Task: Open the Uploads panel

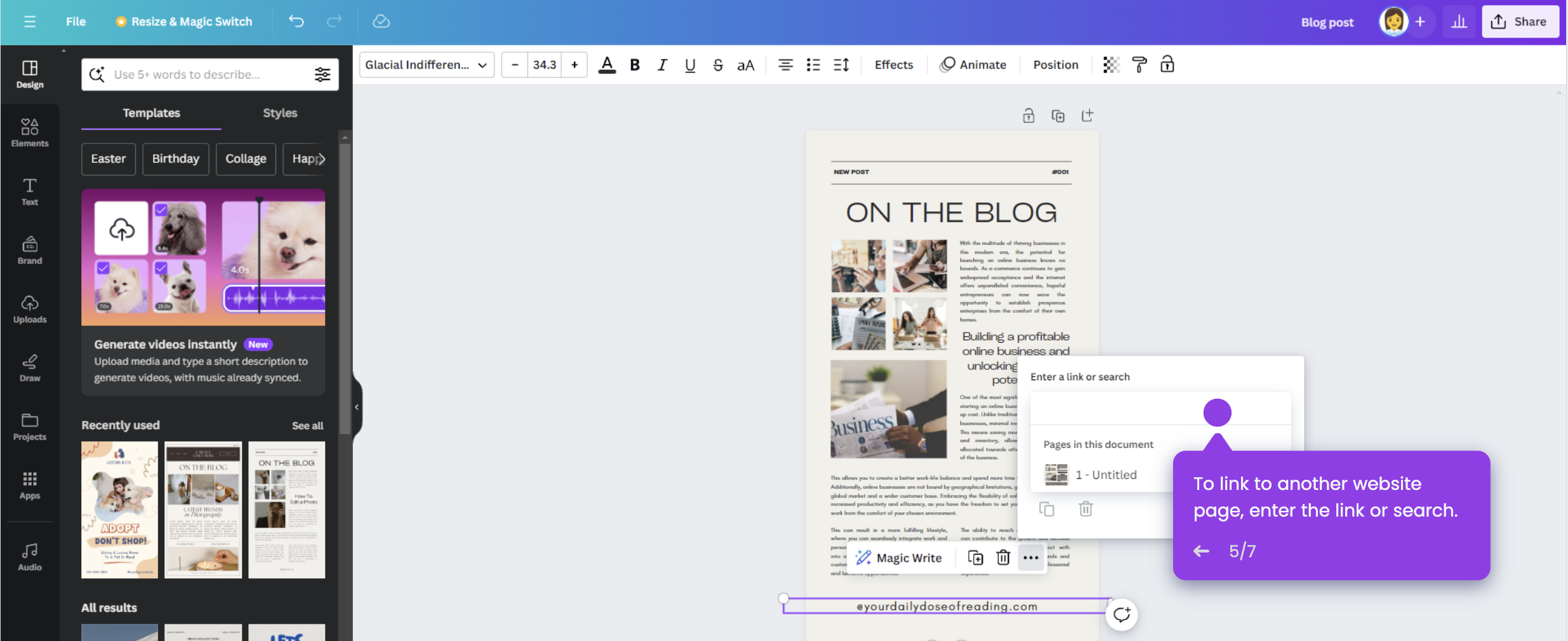Action: coord(29,309)
